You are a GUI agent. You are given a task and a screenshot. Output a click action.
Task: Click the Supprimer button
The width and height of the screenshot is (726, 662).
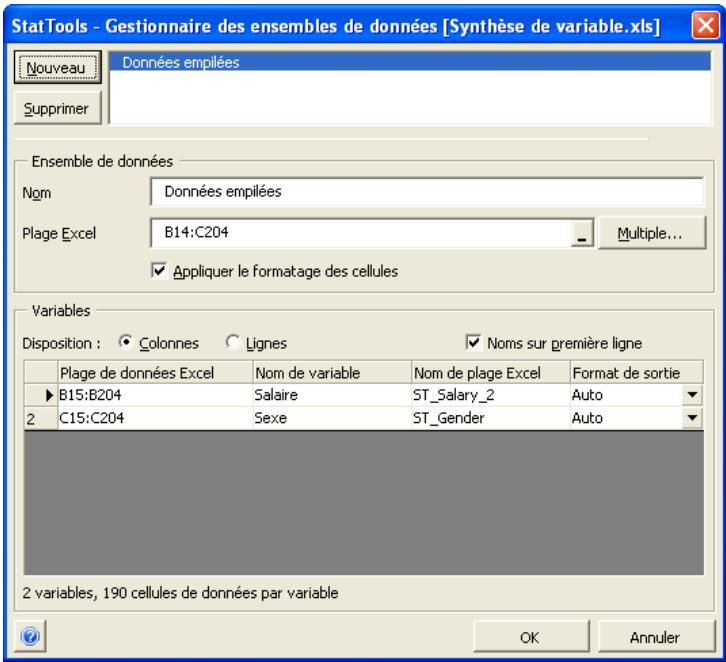(x=57, y=108)
